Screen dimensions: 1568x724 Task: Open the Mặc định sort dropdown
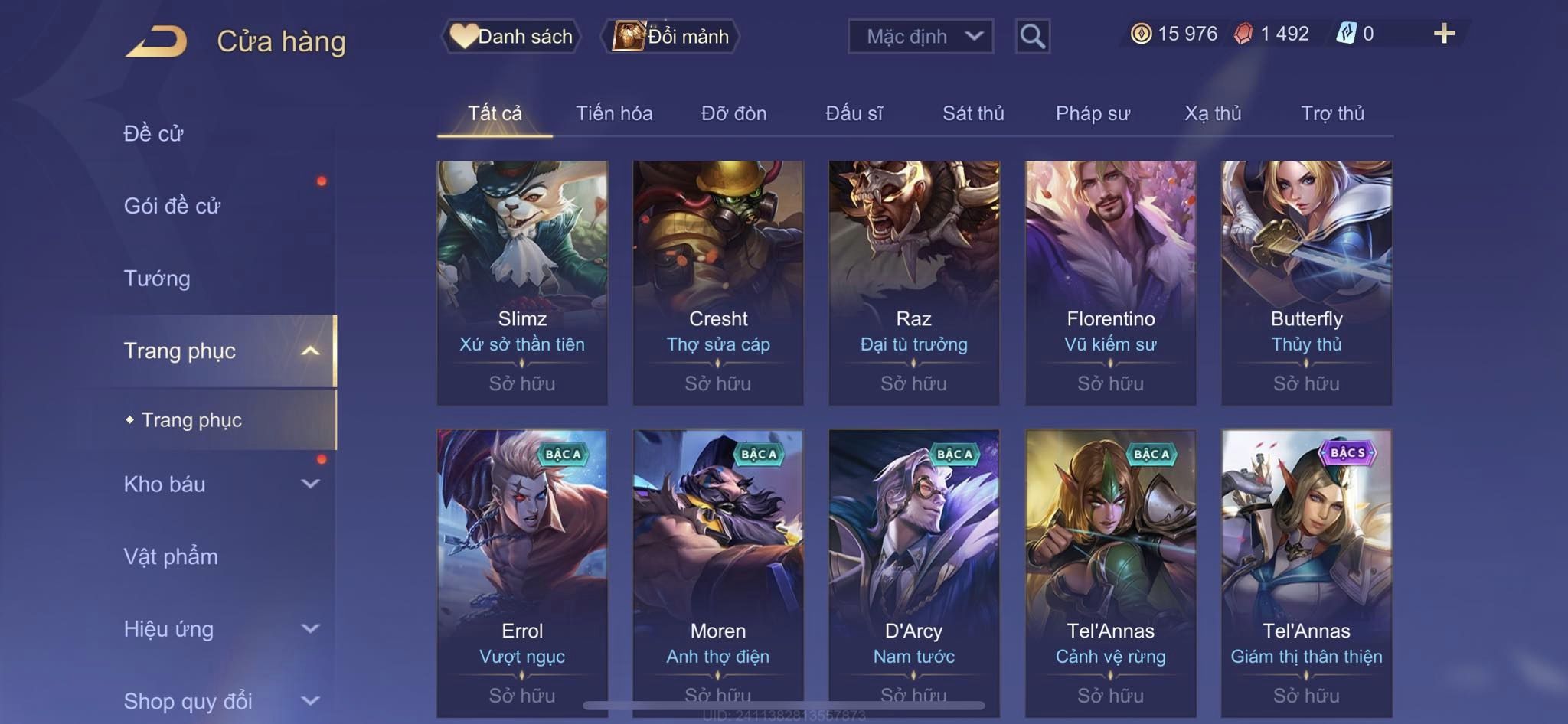tap(920, 36)
